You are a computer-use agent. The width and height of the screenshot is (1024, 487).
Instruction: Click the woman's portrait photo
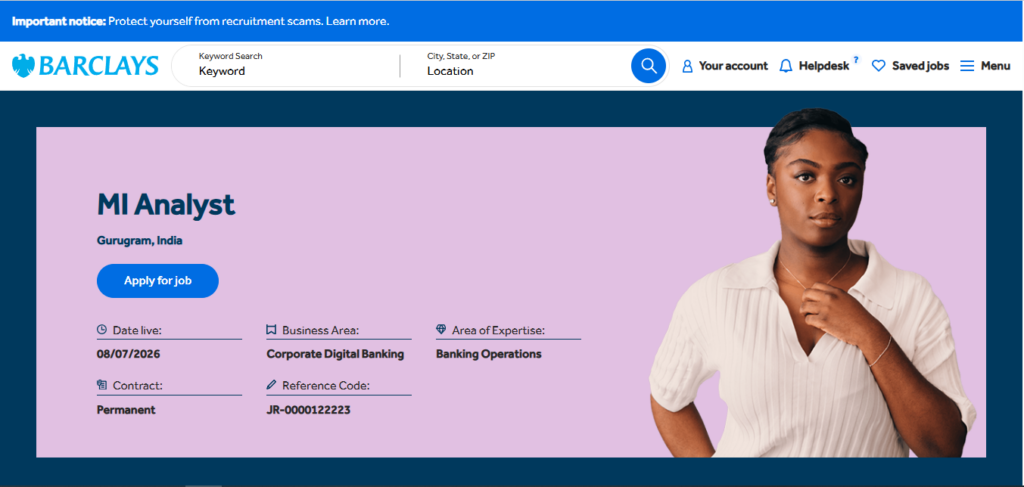pos(812,282)
